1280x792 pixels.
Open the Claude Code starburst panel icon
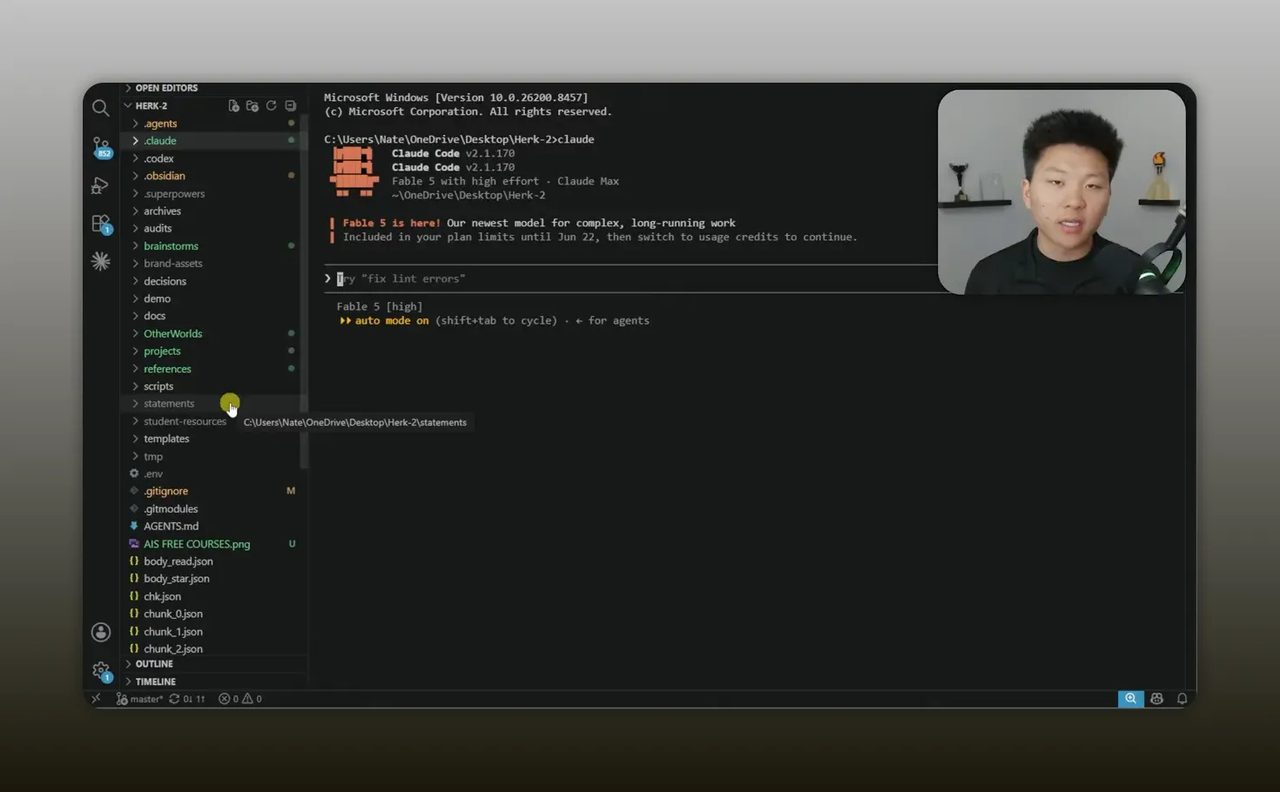100,261
